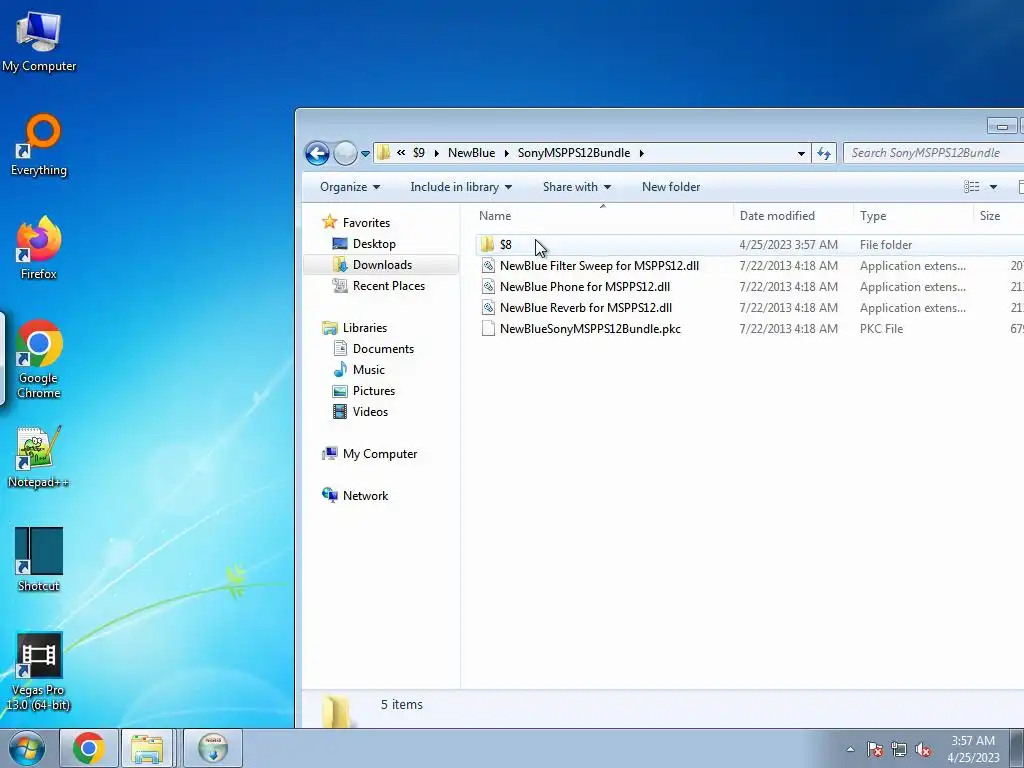Refresh the SonyMSPPS12Bundle folder
The height and width of the screenshot is (768, 1024).
[x=824, y=153]
